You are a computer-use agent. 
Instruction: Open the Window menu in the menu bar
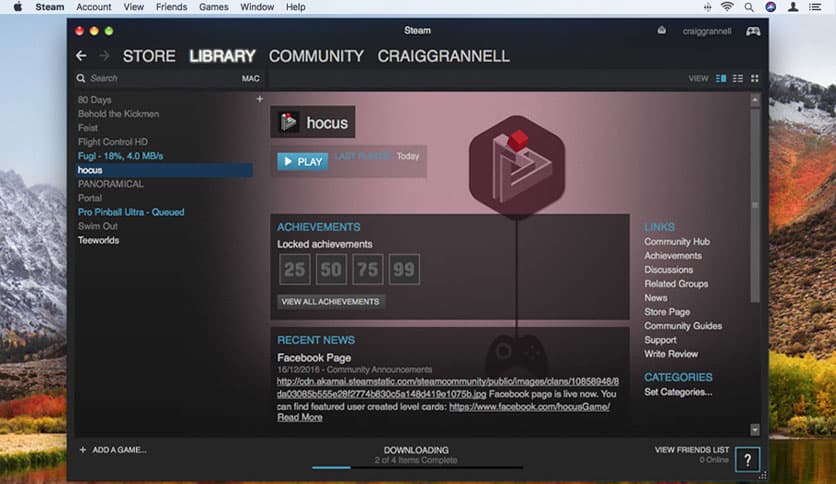pos(257,7)
